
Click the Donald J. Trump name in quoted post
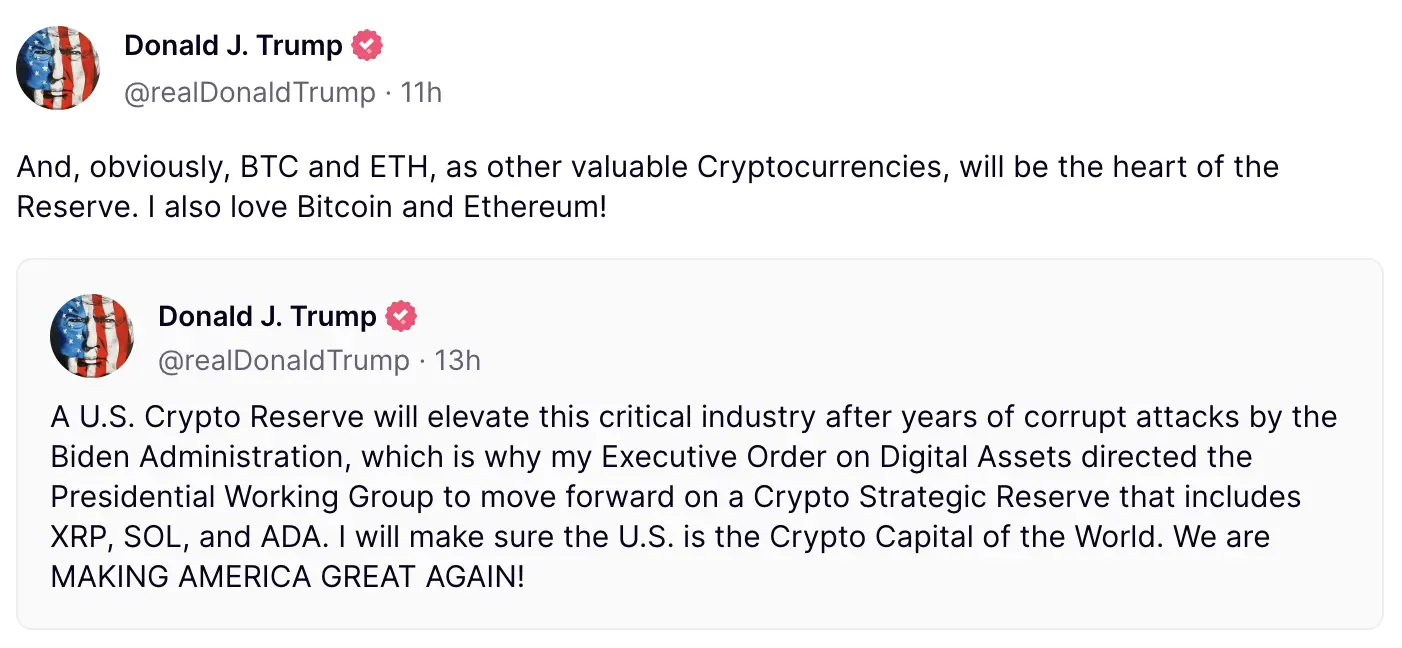pyautogui.click(x=268, y=317)
